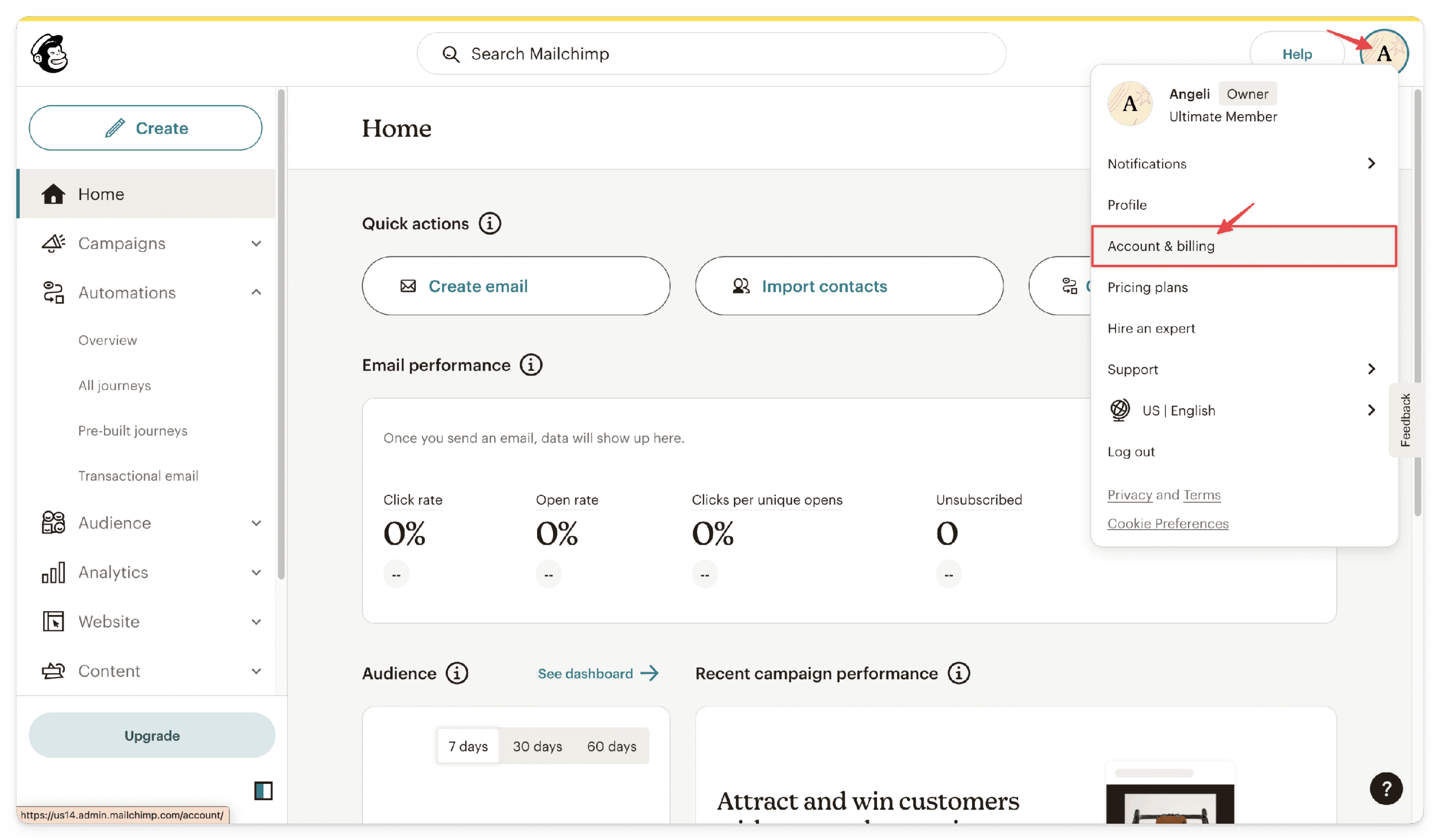Viewport: 1440px width, 840px height.
Task: Click the Email performance info icon
Action: coord(531,365)
